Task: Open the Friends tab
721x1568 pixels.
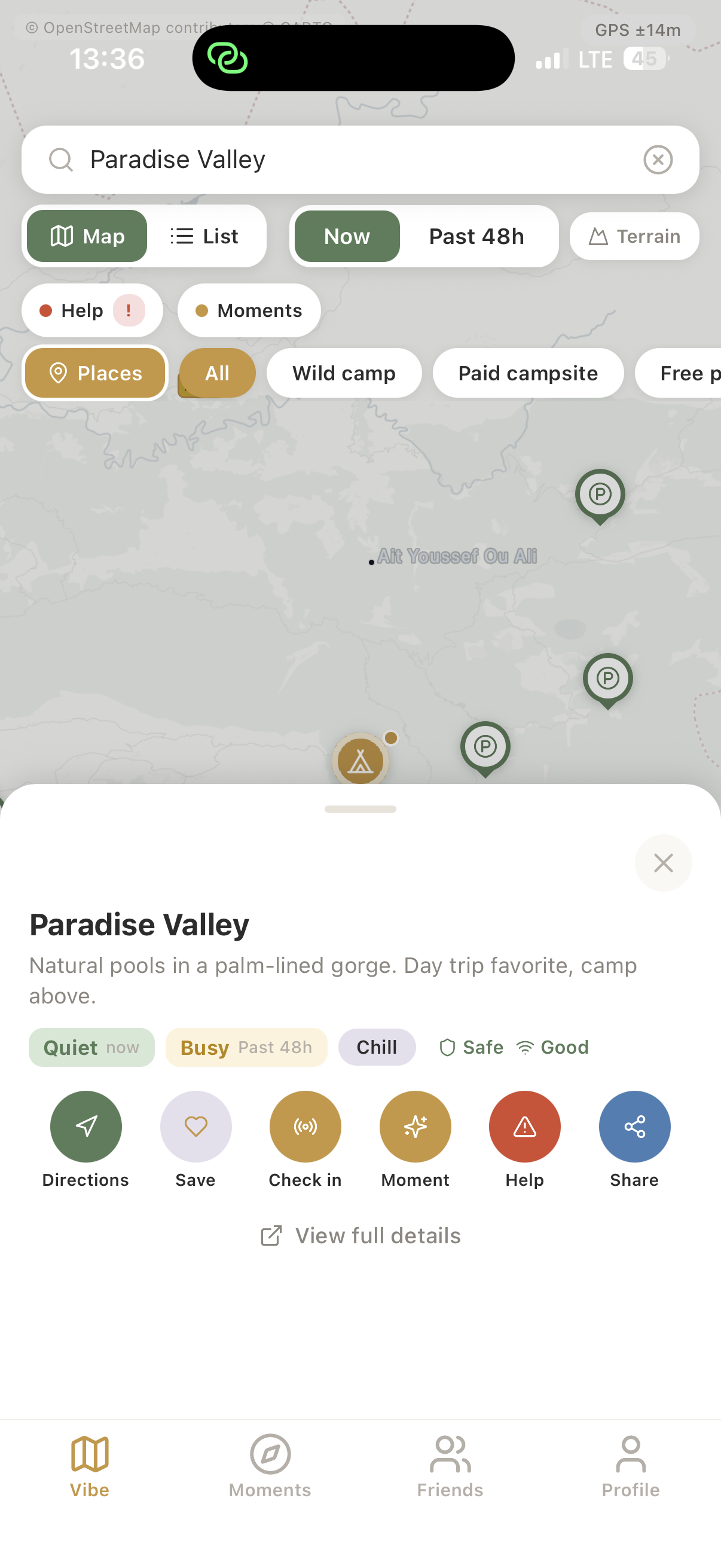Action: point(450,1466)
